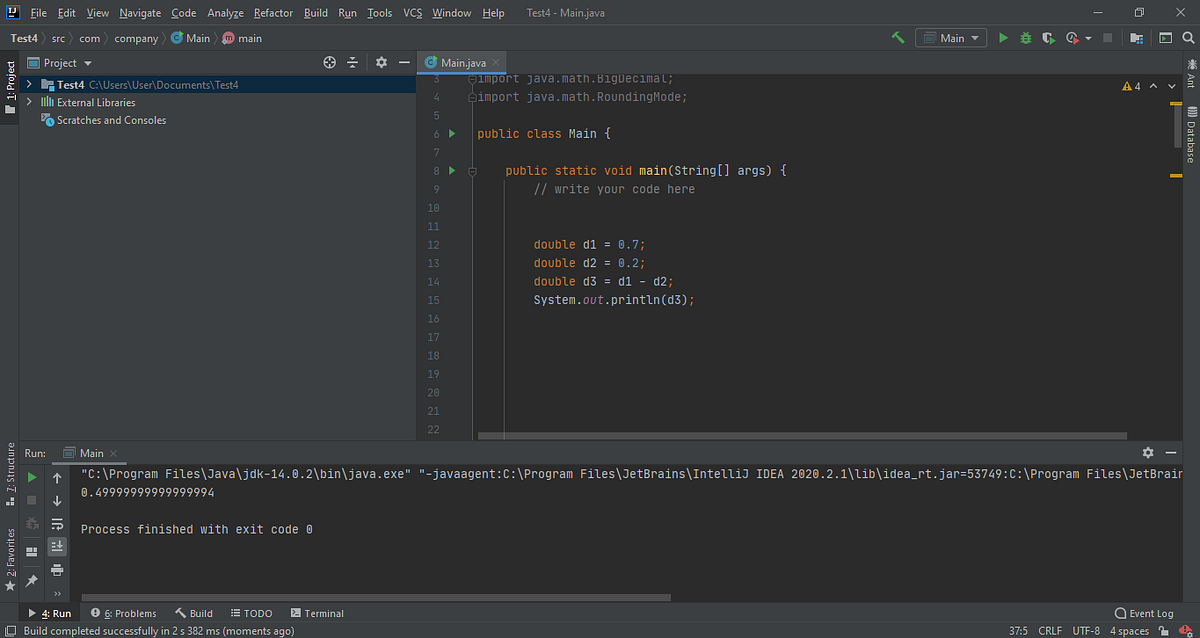Click the profiler run icon

[x=1071, y=38]
